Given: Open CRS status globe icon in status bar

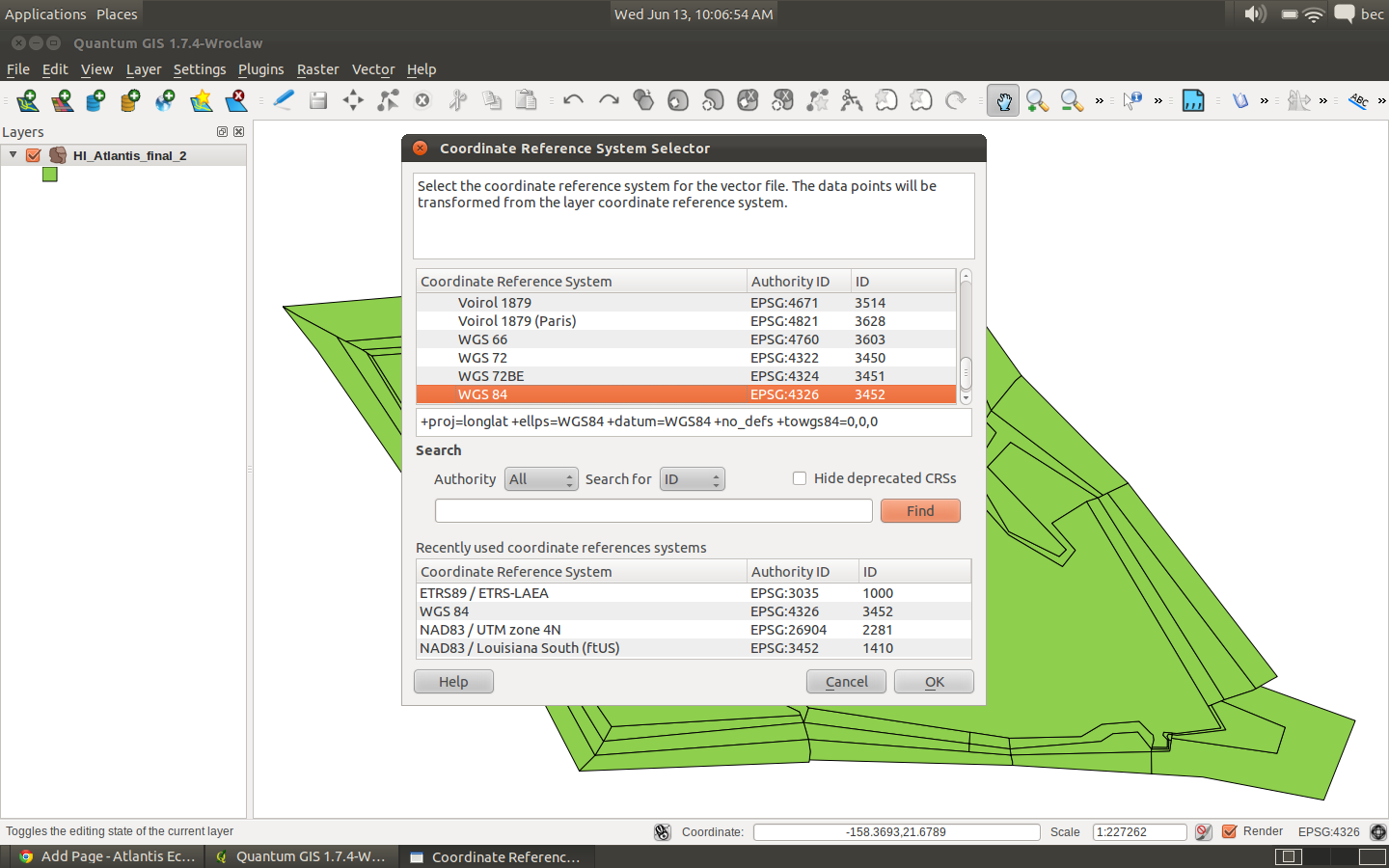Looking at the screenshot, I should (1378, 831).
